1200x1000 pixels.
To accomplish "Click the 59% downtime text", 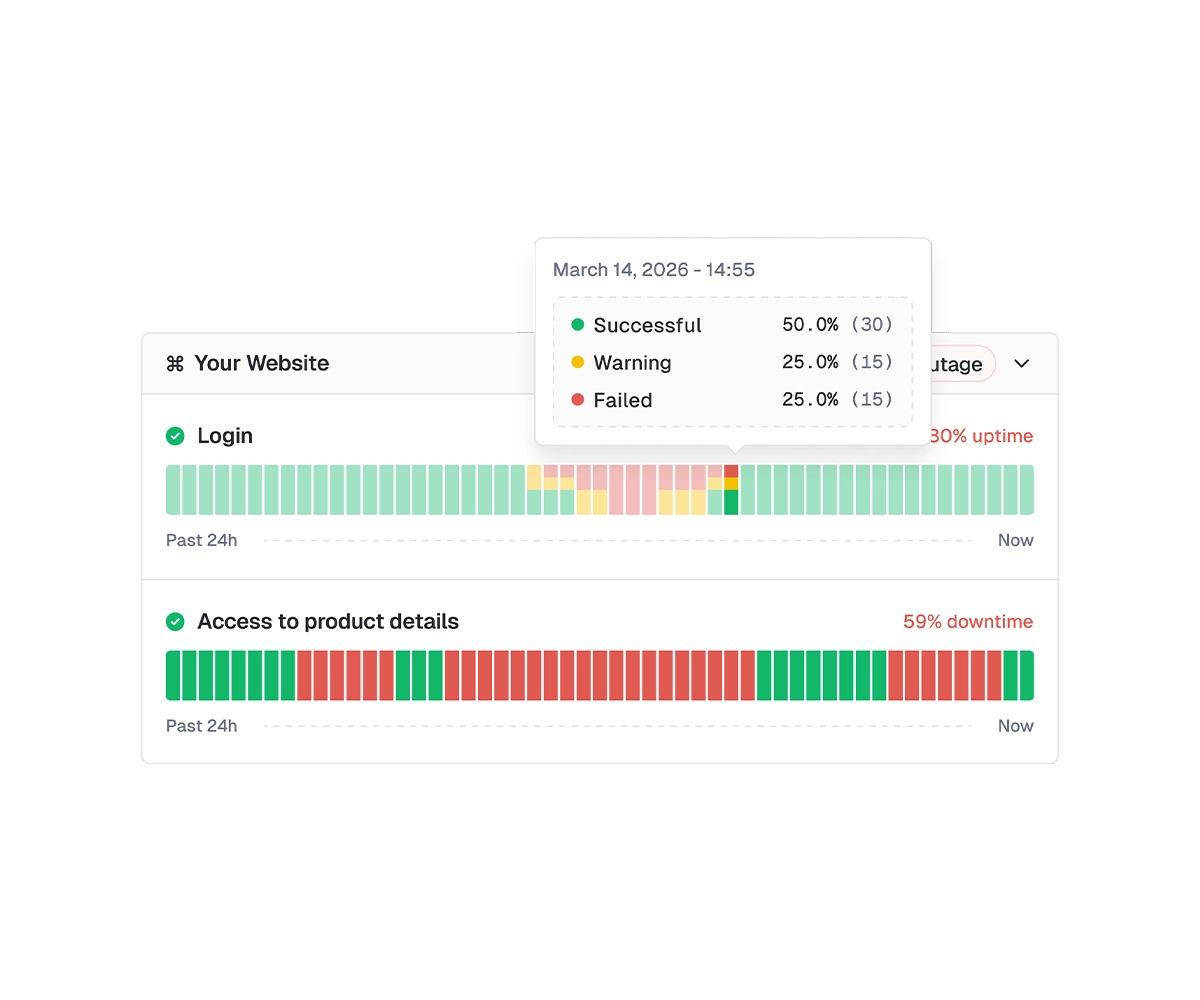I will click(968, 622).
